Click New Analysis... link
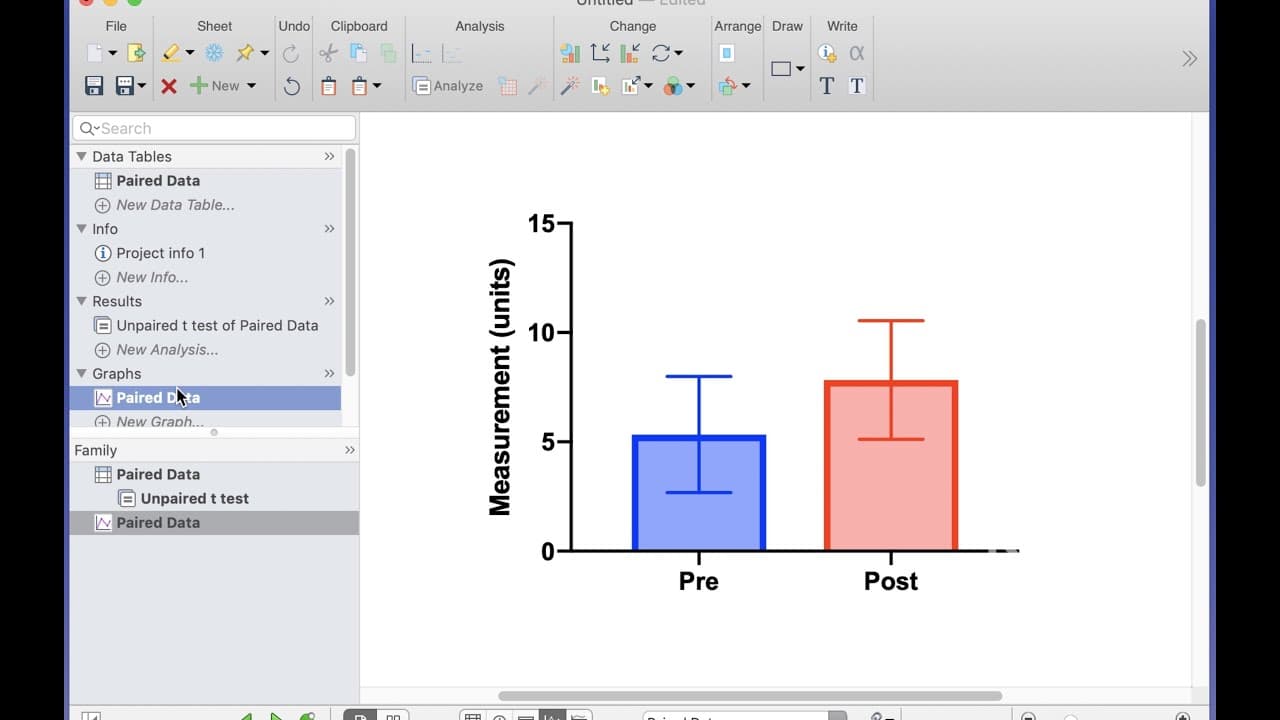Image resolution: width=1280 pixels, height=720 pixels. (167, 349)
